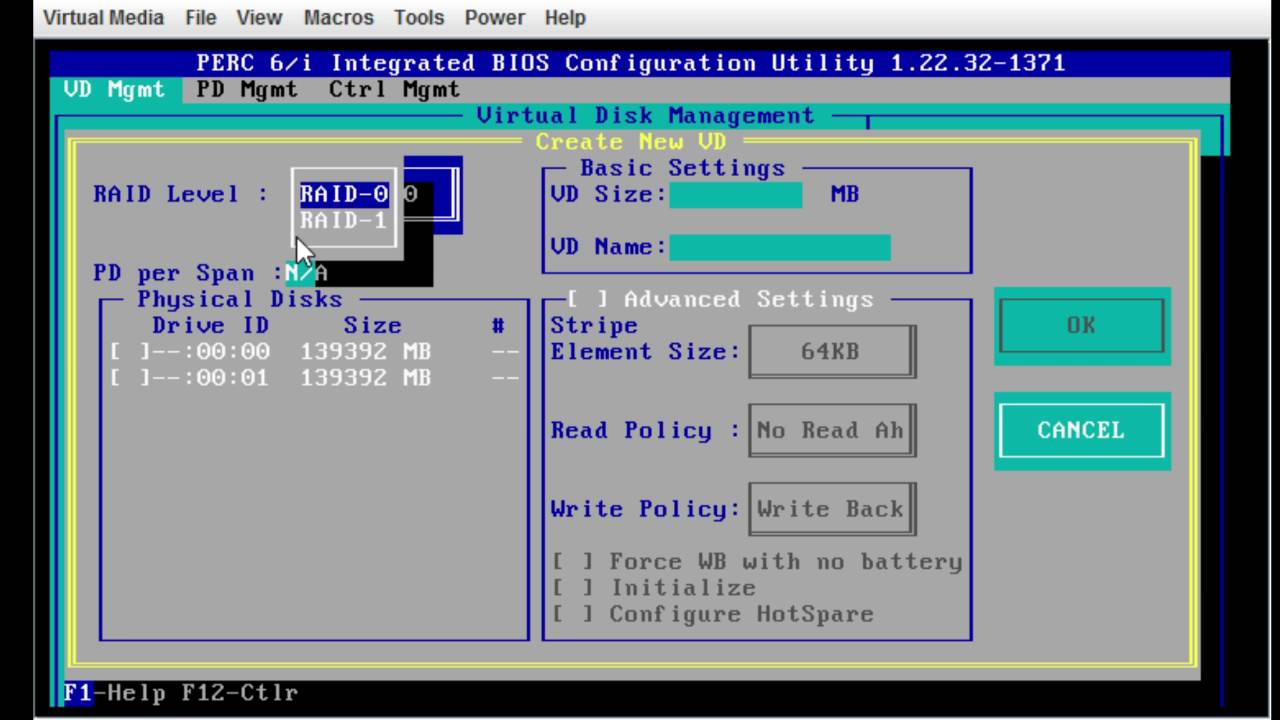Open the Tools menu

click(419, 17)
